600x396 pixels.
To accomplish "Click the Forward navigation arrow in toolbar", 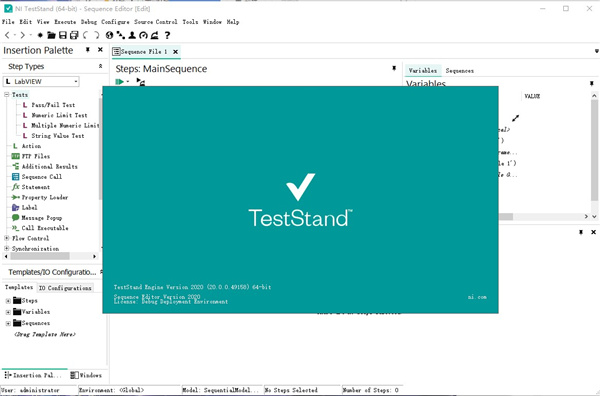I will [x=22, y=35].
